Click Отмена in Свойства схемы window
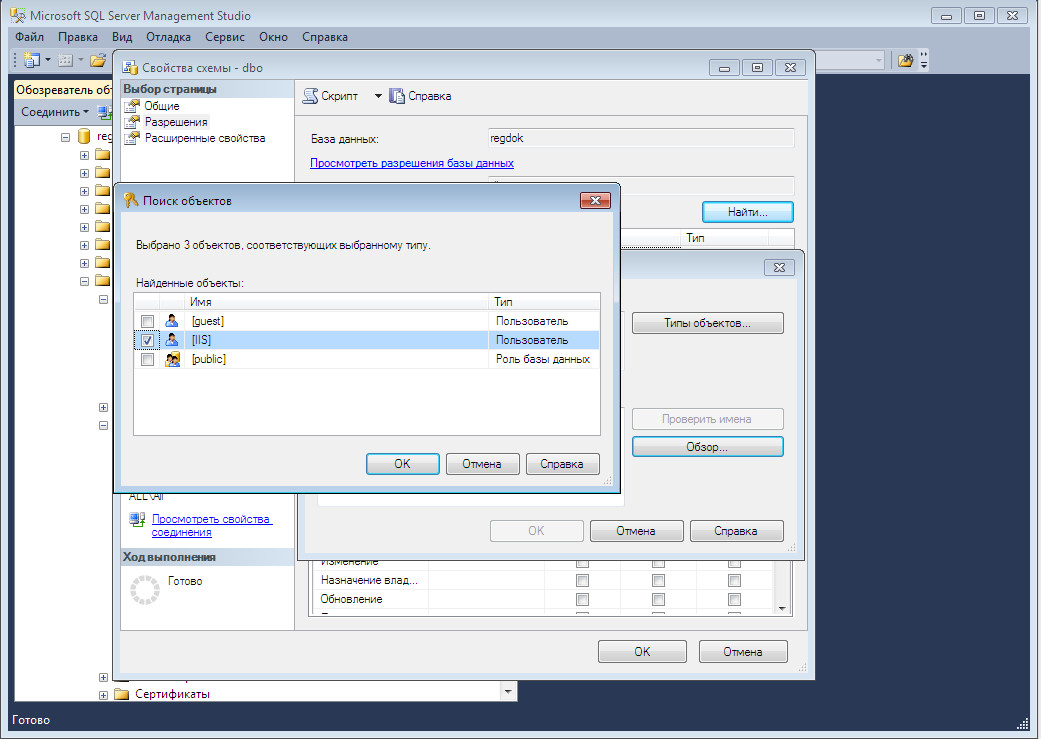Viewport: 1041px width, 739px height. pyautogui.click(x=743, y=652)
